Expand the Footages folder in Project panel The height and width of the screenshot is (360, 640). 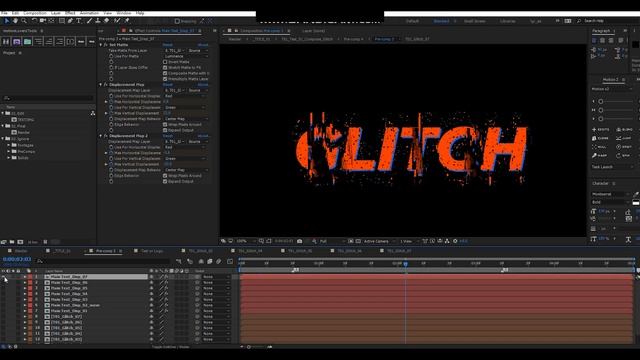click(x=9, y=145)
